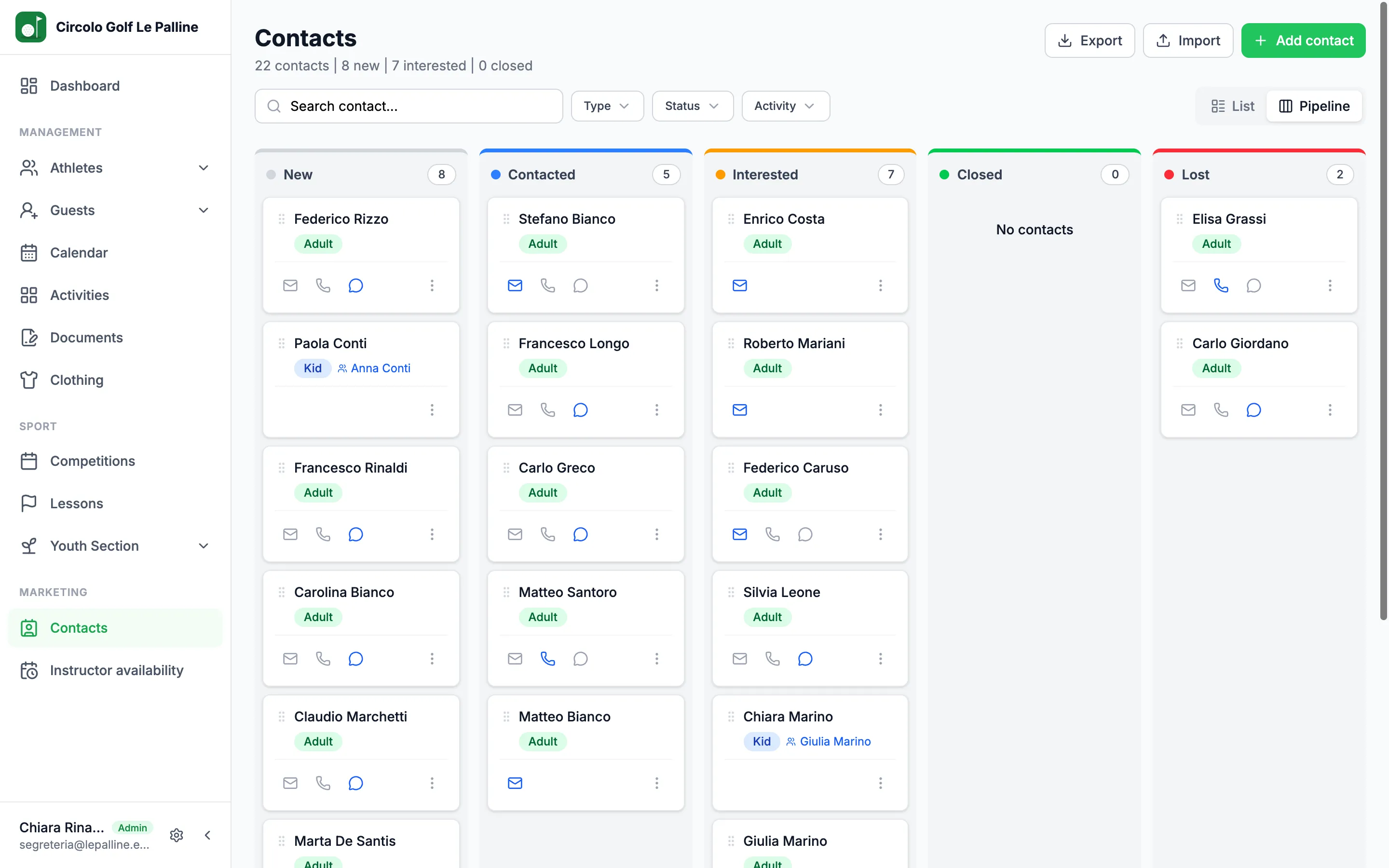Open the Status filter dropdown
Viewport: 1389px width, 868px height.
pos(692,106)
